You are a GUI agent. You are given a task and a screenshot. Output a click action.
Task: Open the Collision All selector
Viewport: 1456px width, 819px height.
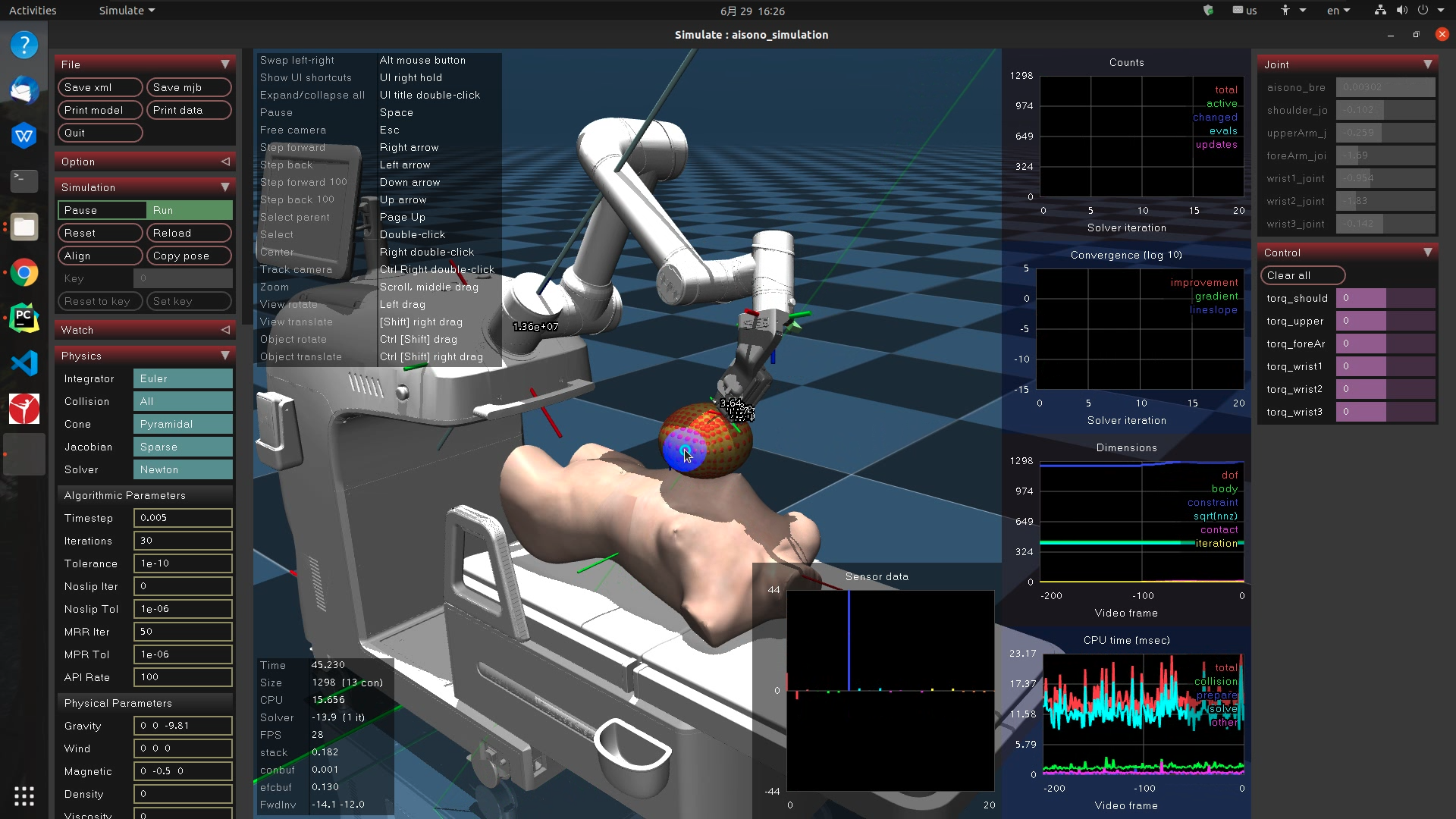coord(183,401)
